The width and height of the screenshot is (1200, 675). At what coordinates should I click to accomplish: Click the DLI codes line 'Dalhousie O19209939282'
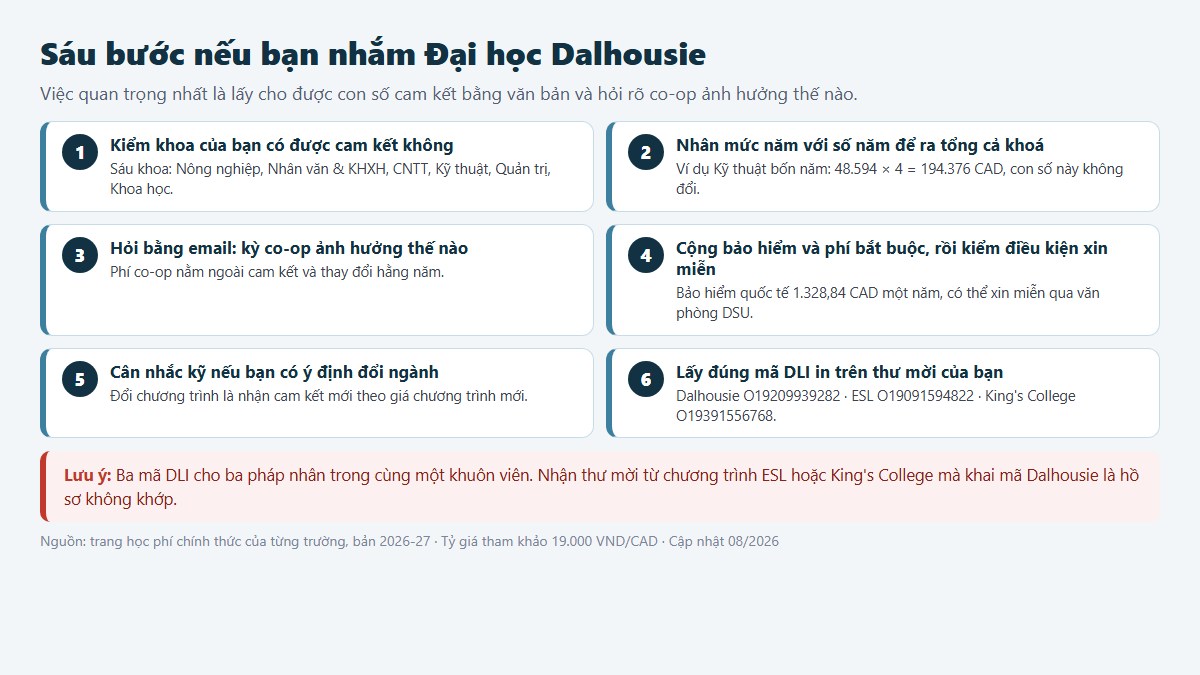(876, 406)
